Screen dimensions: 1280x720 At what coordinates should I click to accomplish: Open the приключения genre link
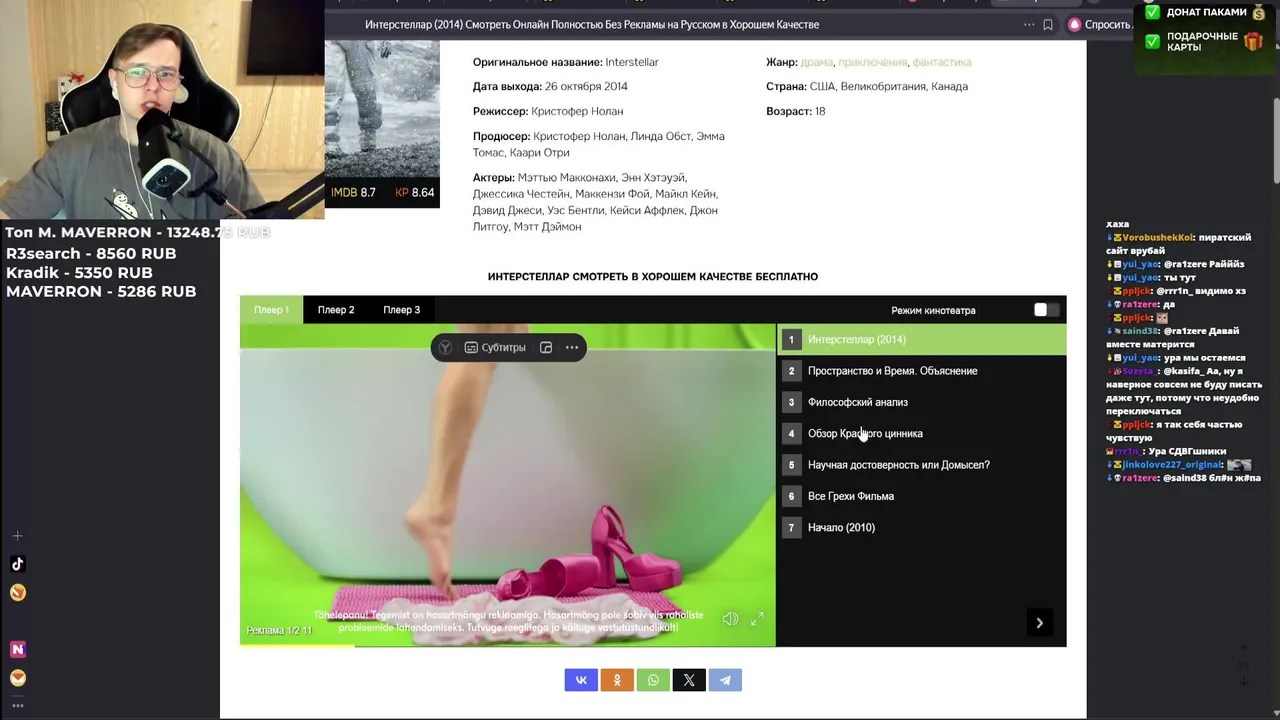872,62
